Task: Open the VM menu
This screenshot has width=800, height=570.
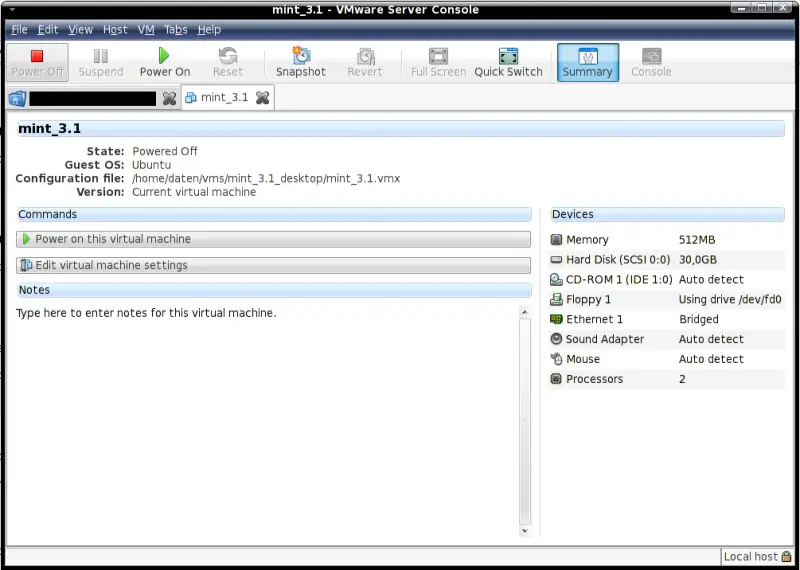Action: click(146, 30)
